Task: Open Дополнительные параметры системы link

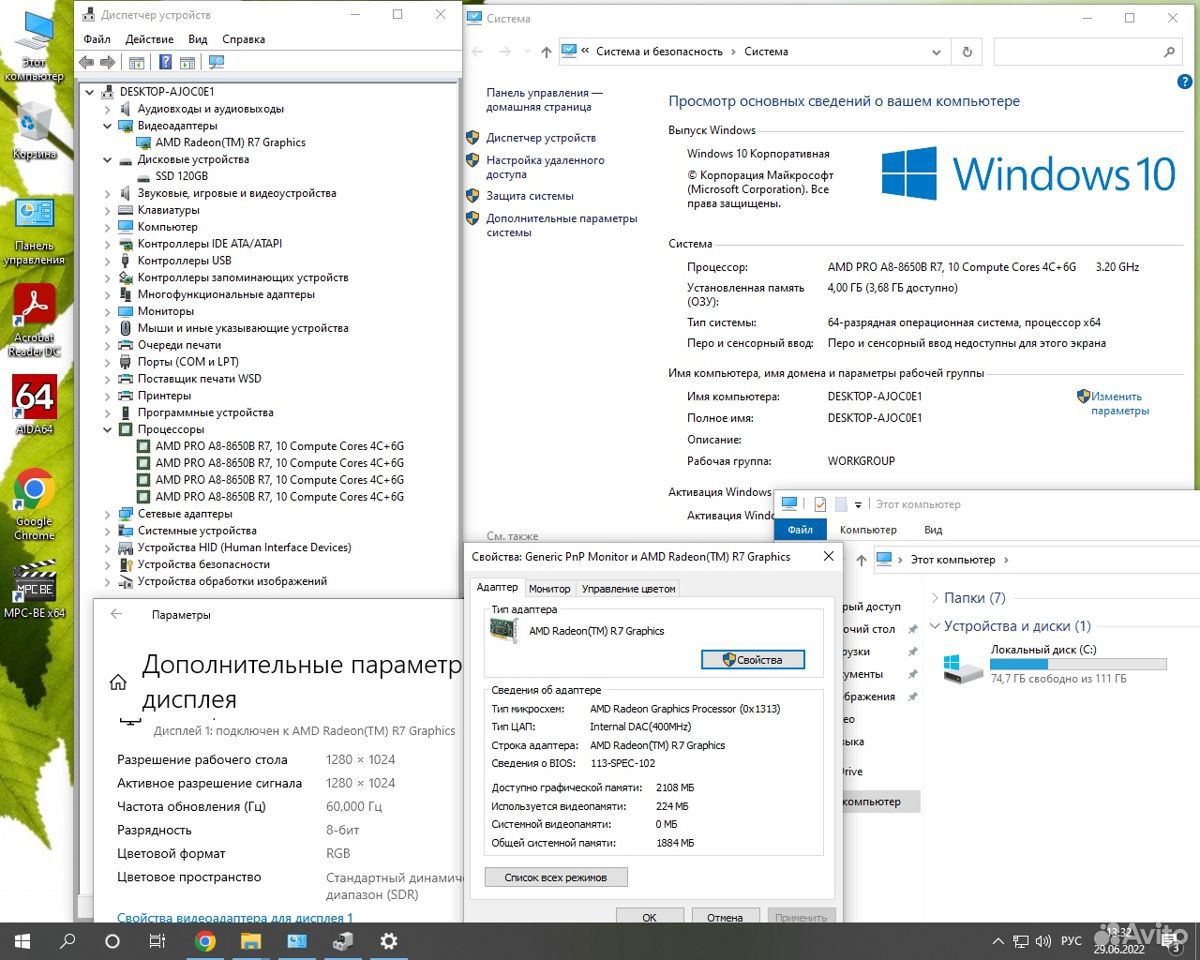Action: point(561,225)
